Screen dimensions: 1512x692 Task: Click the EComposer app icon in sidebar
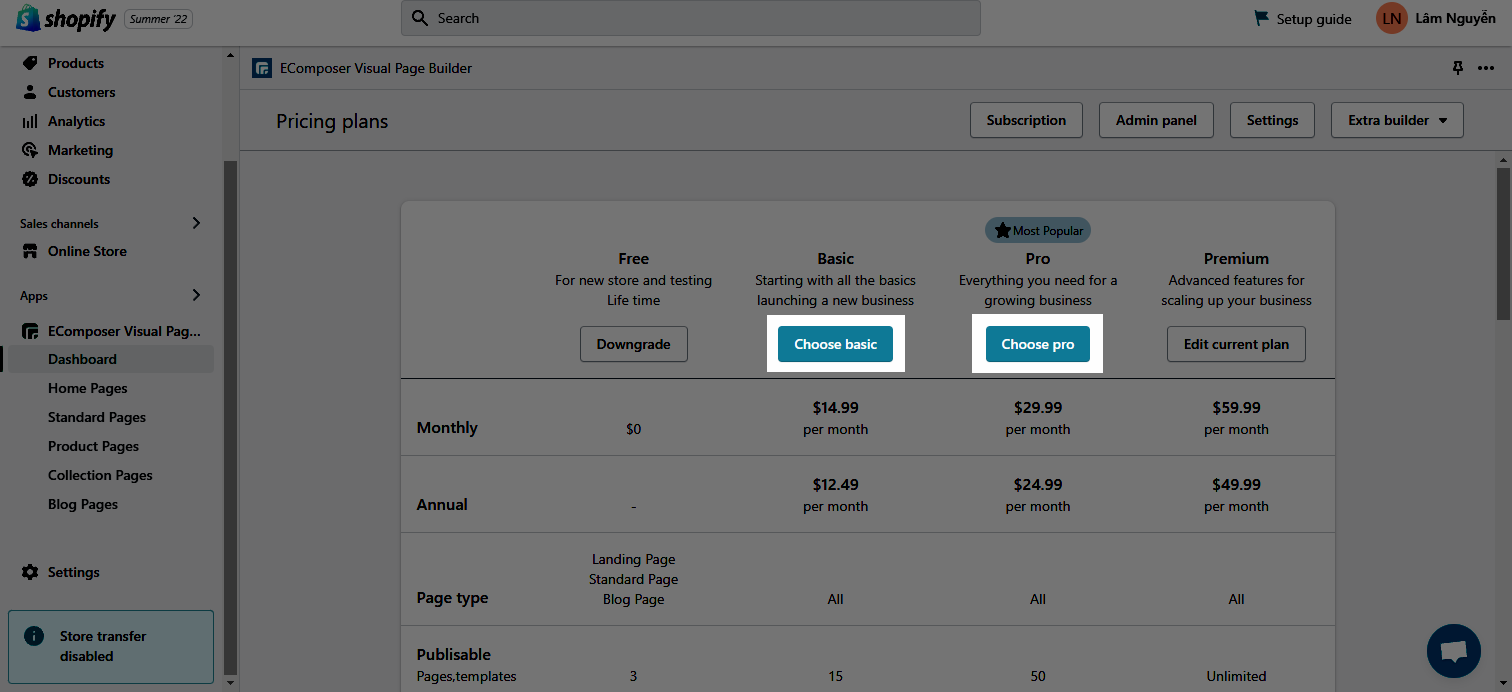[30, 331]
